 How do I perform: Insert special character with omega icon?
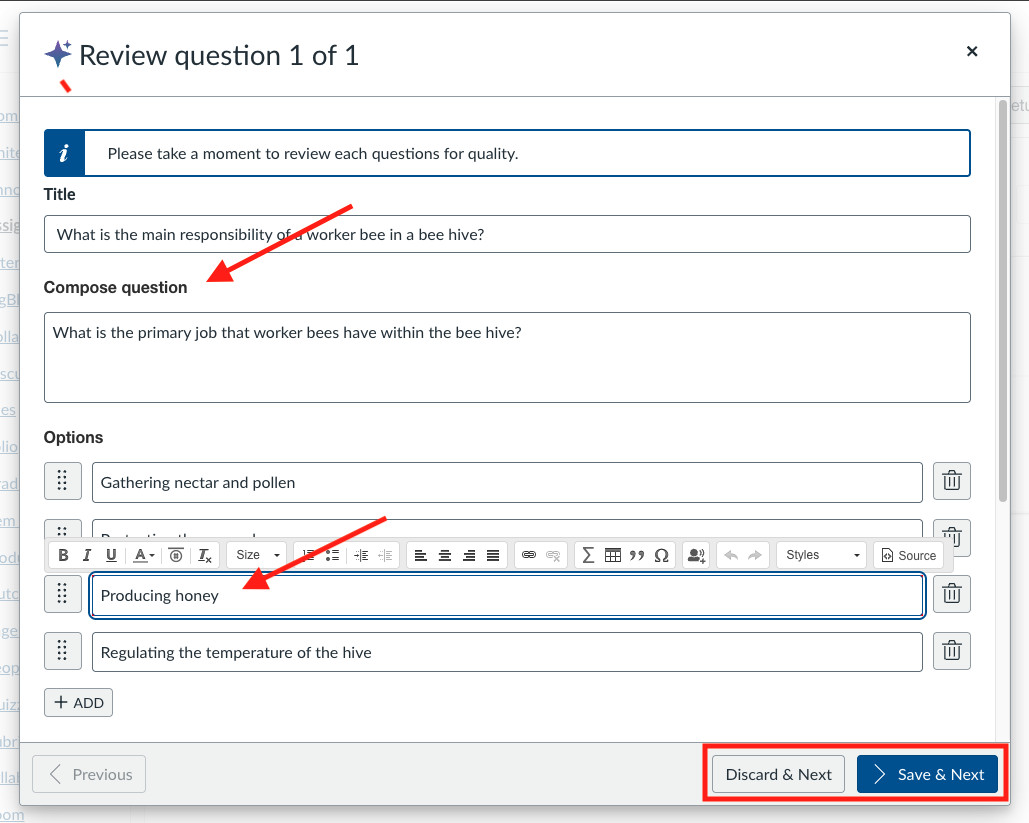662,555
